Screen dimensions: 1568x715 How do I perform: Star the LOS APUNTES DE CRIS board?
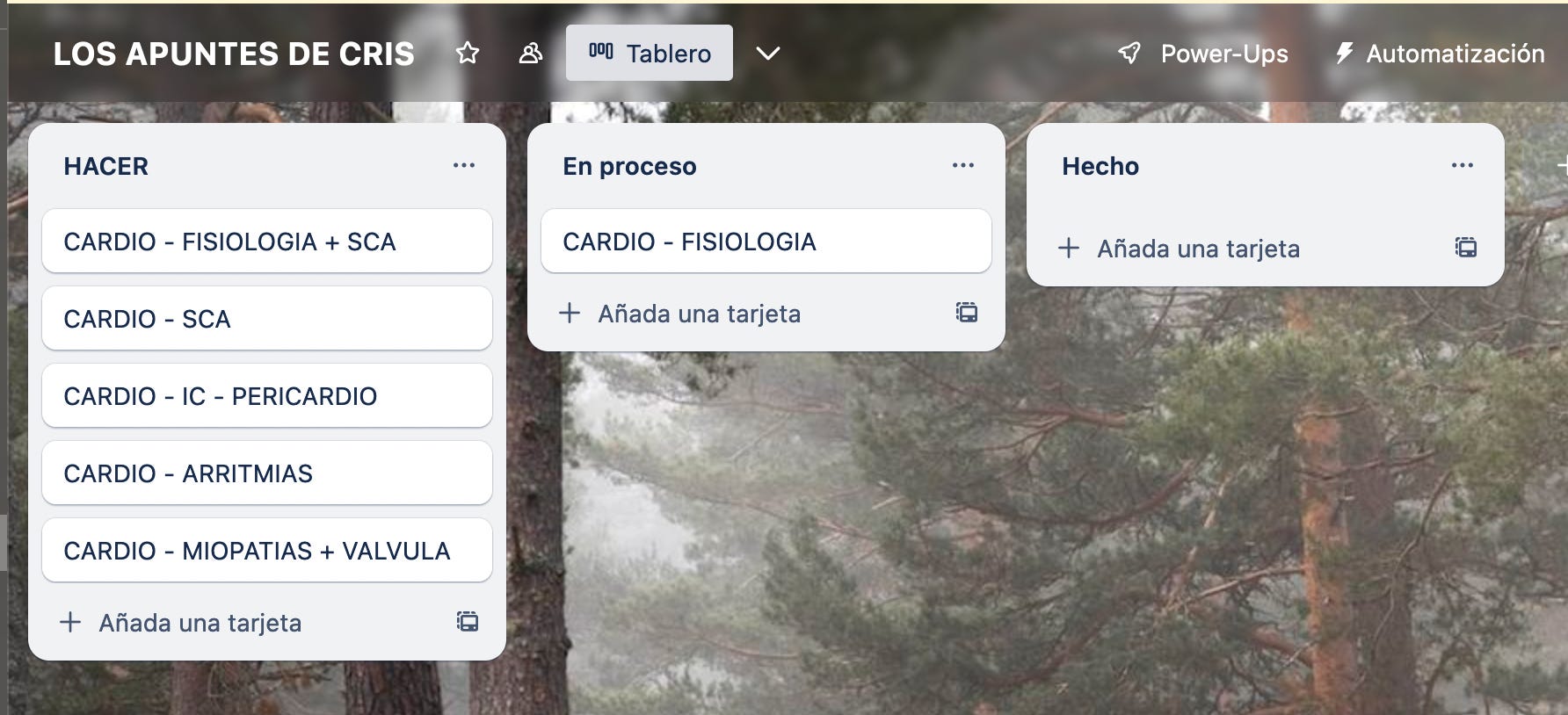click(x=468, y=54)
